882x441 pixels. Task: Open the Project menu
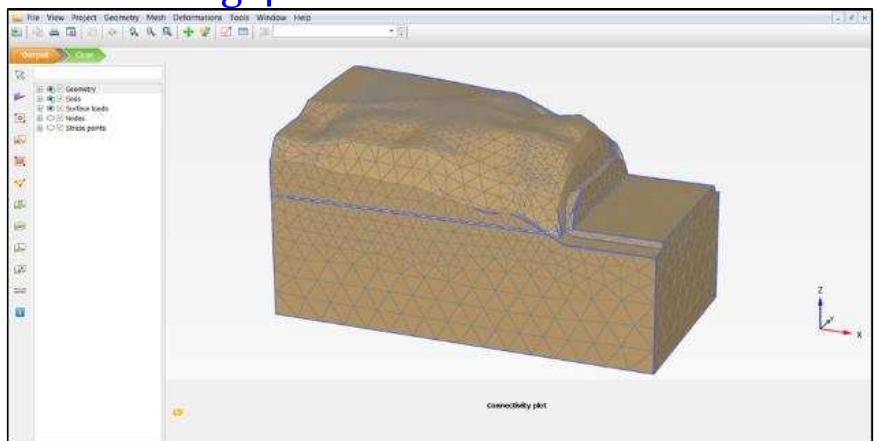[x=84, y=18]
